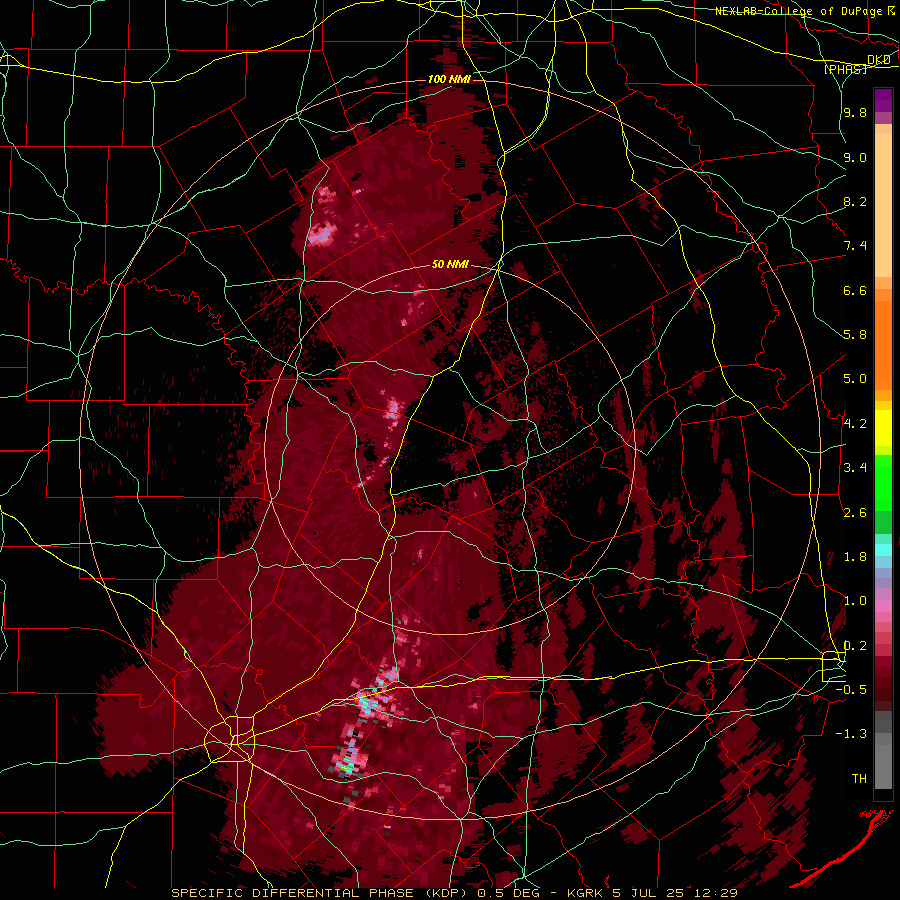Pick the gray threshold segment of color bar
The image size is (900, 900).
[883, 766]
